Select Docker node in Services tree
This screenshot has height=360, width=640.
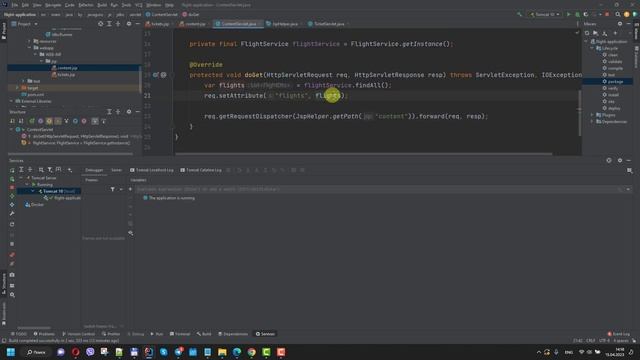tap(34, 204)
